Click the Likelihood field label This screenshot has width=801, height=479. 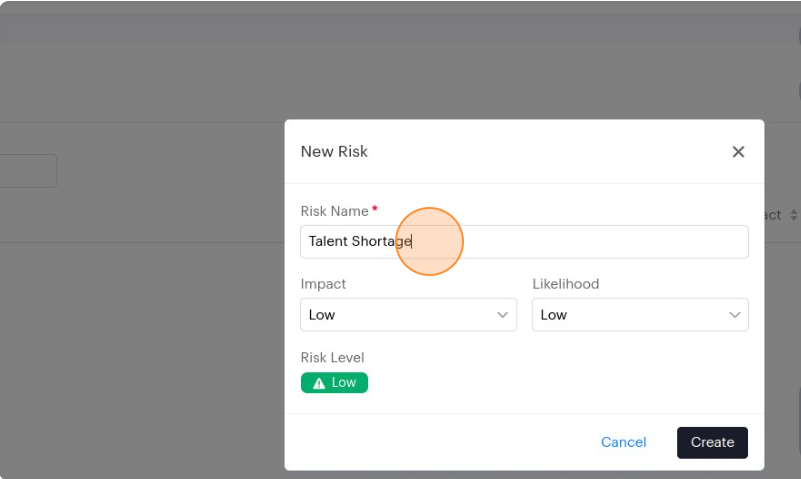[565, 284]
